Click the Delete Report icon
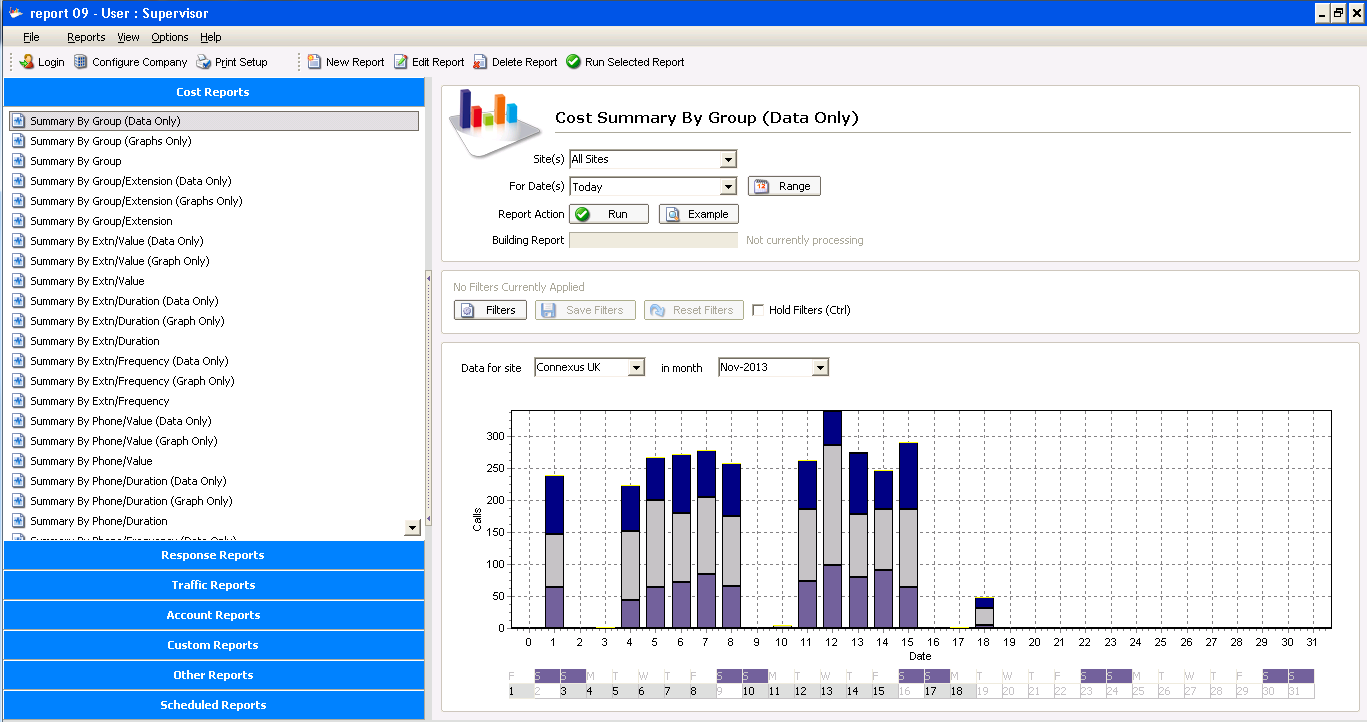Screen dimensions: 1367x722 481,62
